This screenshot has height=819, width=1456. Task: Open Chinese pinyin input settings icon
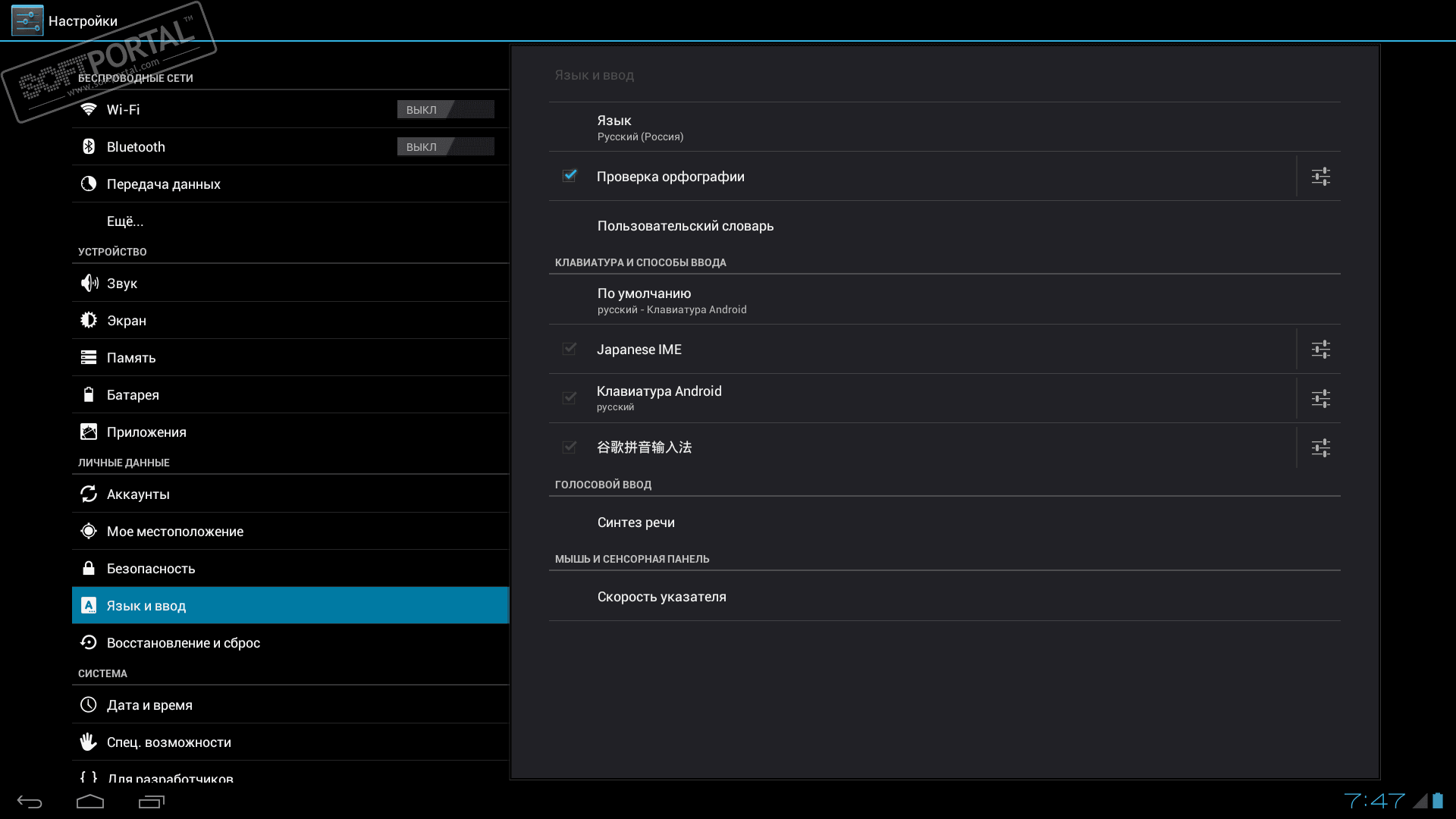pyautogui.click(x=1320, y=448)
